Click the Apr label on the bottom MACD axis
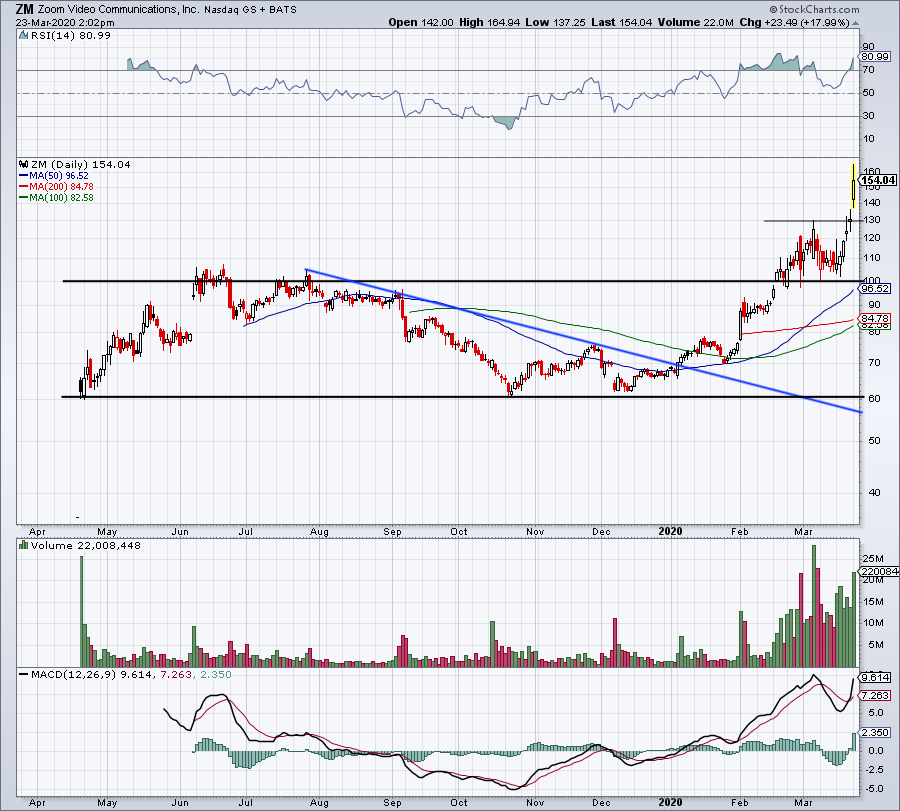 point(37,802)
